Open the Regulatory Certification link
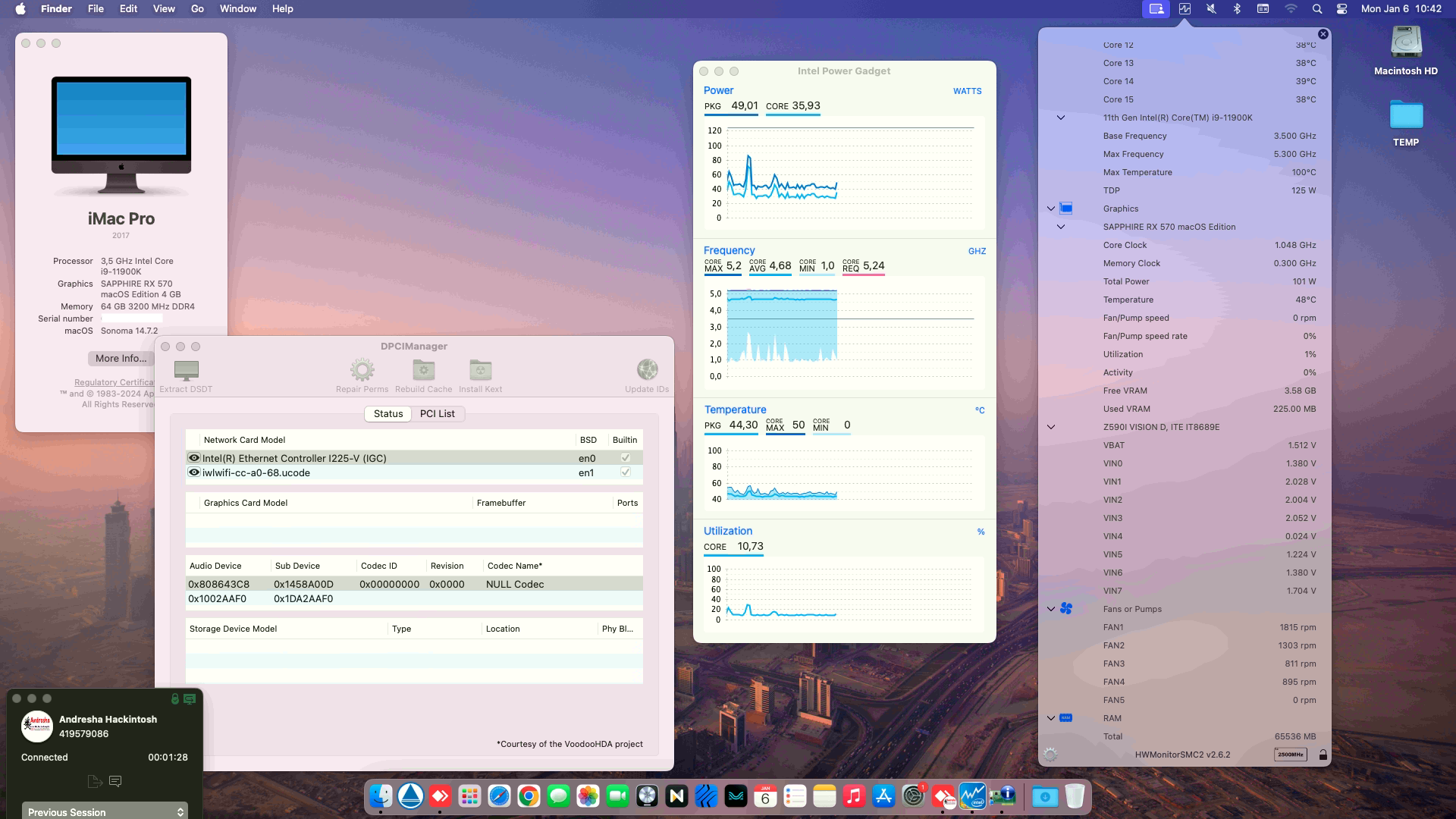 coord(114,382)
